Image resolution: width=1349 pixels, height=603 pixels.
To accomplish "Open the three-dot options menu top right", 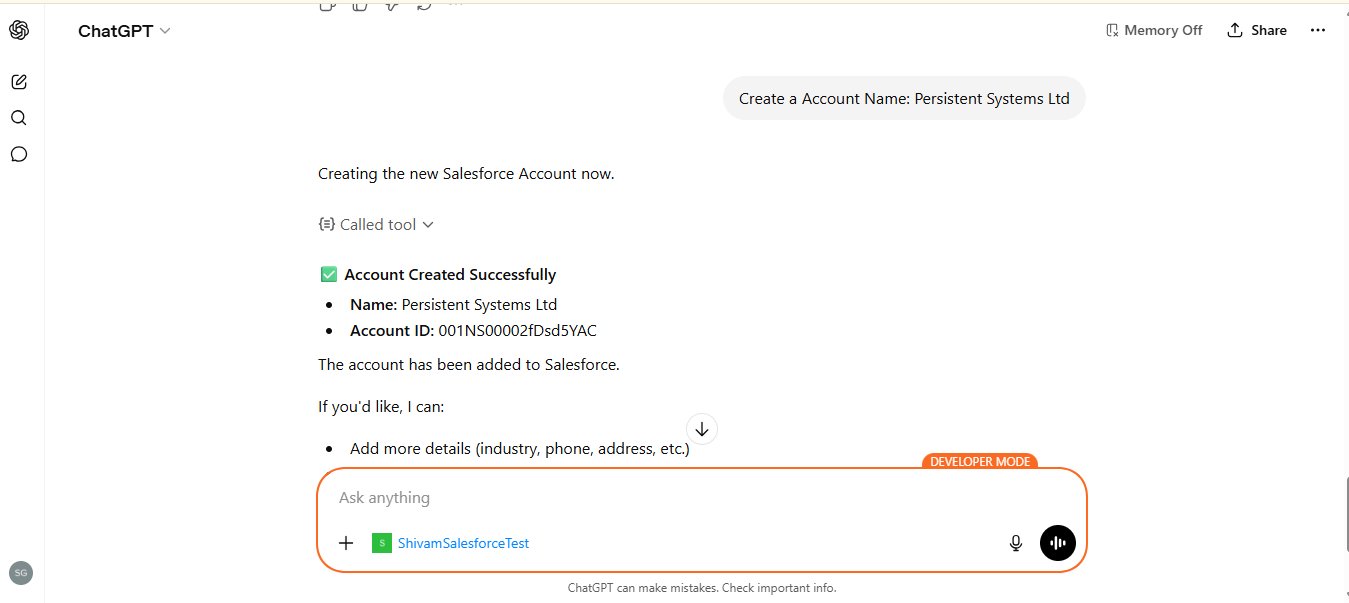I will pyautogui.click(x=1318, y=30).
